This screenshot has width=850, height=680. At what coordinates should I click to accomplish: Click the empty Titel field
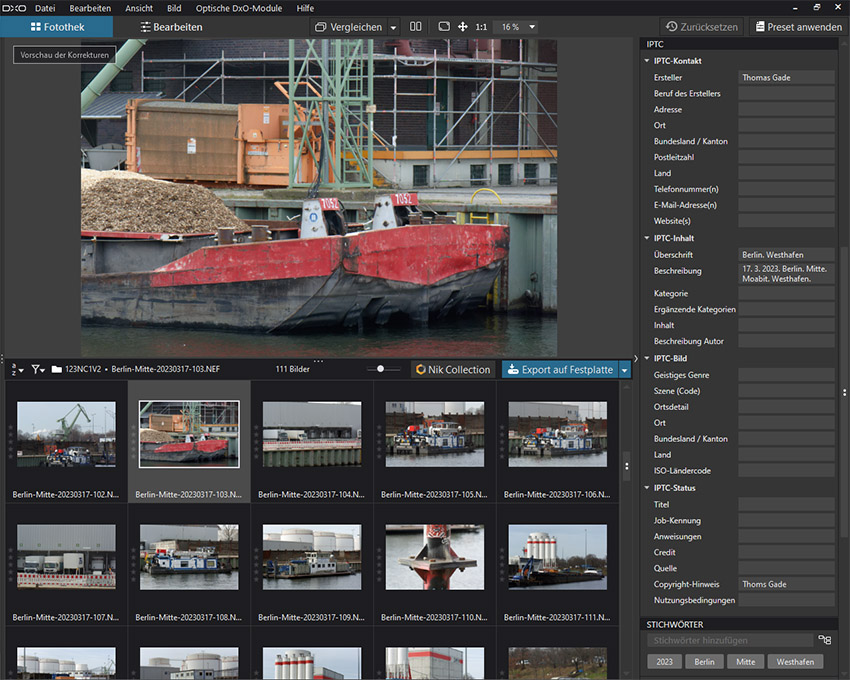(786, 504)
